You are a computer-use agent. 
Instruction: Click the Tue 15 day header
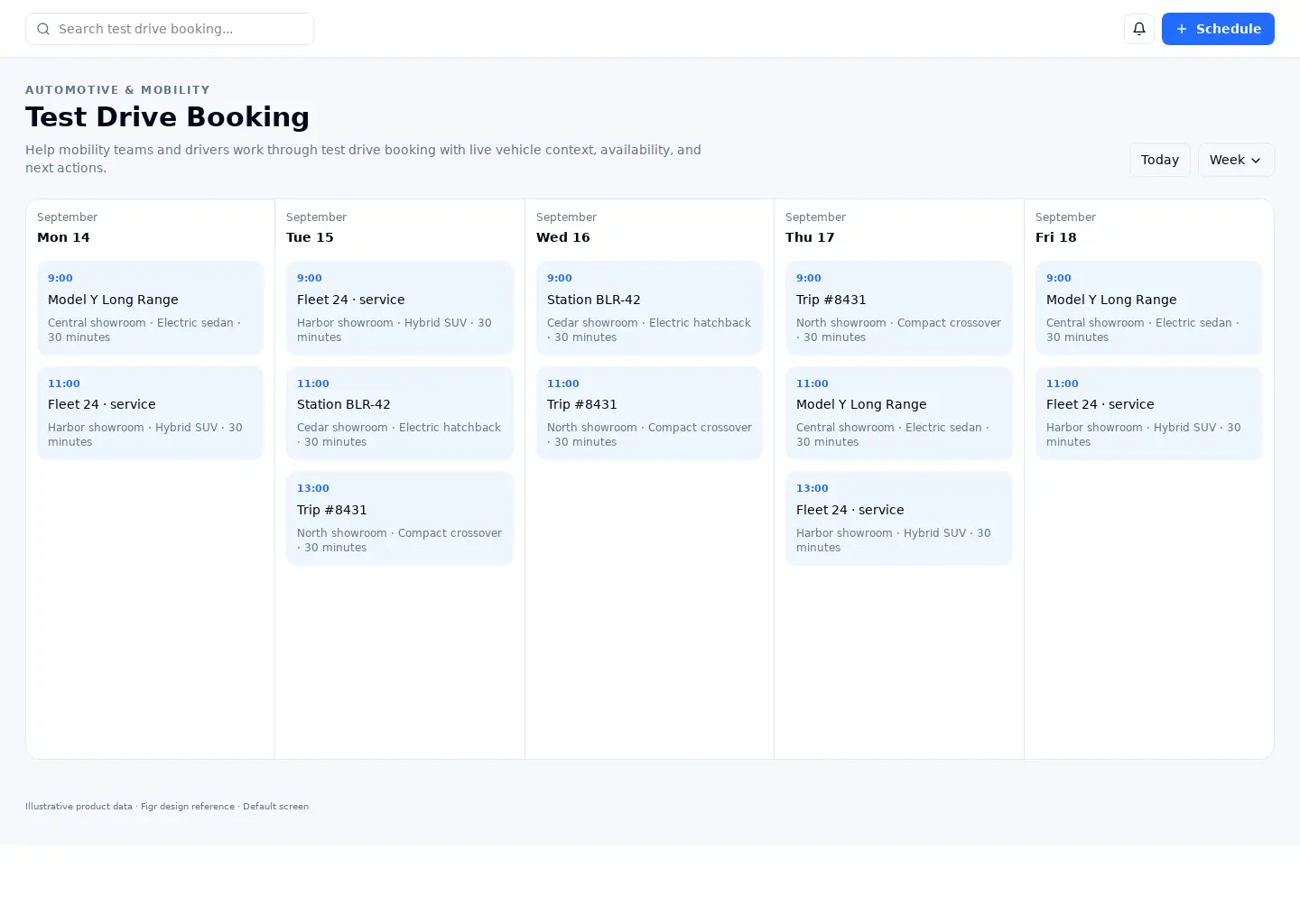310,237
